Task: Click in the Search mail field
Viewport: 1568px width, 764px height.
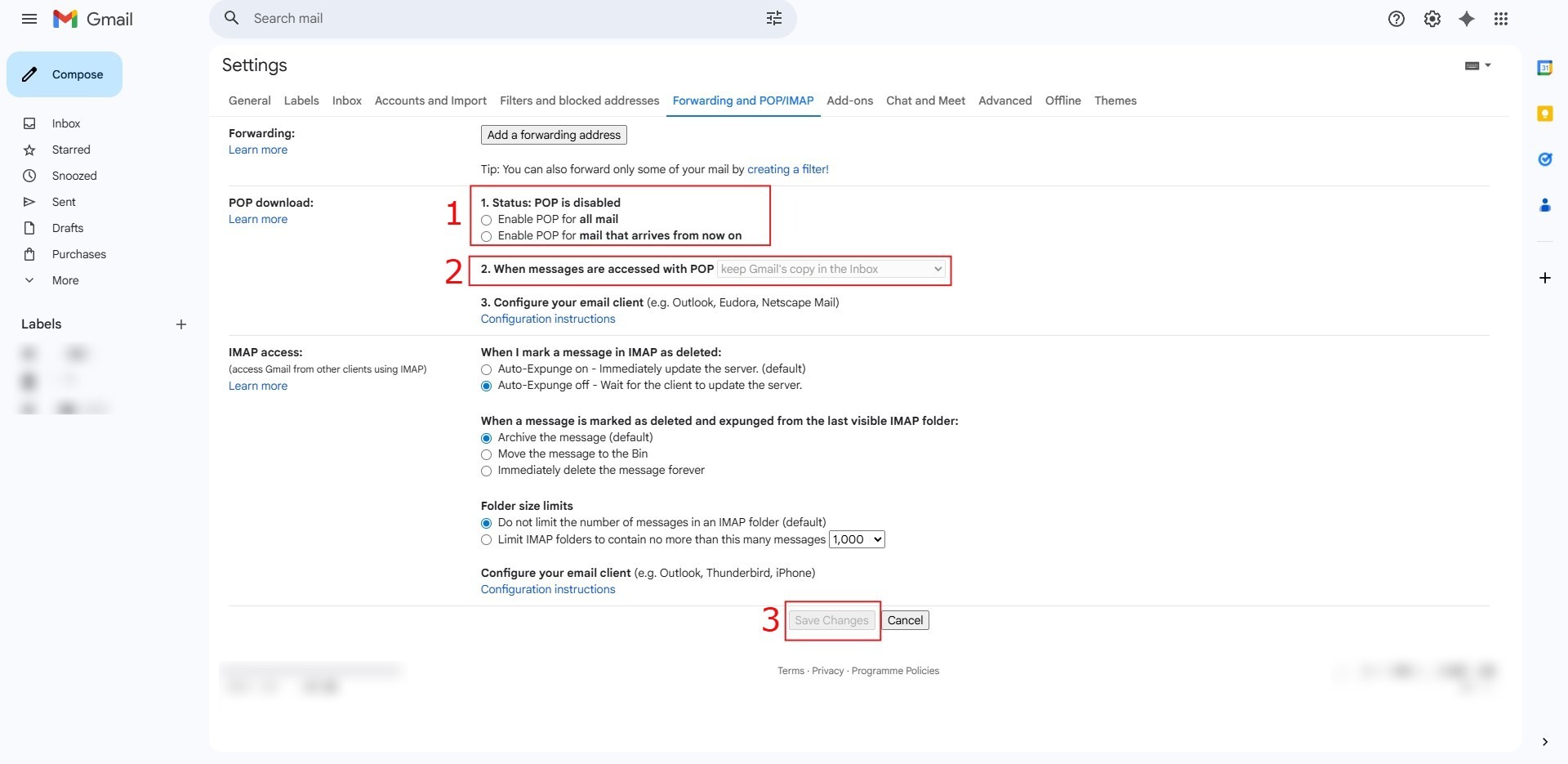Action: [490, 18]
